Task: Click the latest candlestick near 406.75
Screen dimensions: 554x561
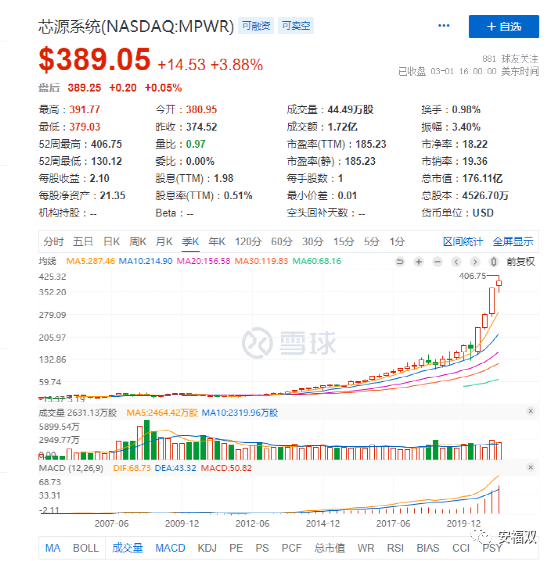Action: pos(499,283)
